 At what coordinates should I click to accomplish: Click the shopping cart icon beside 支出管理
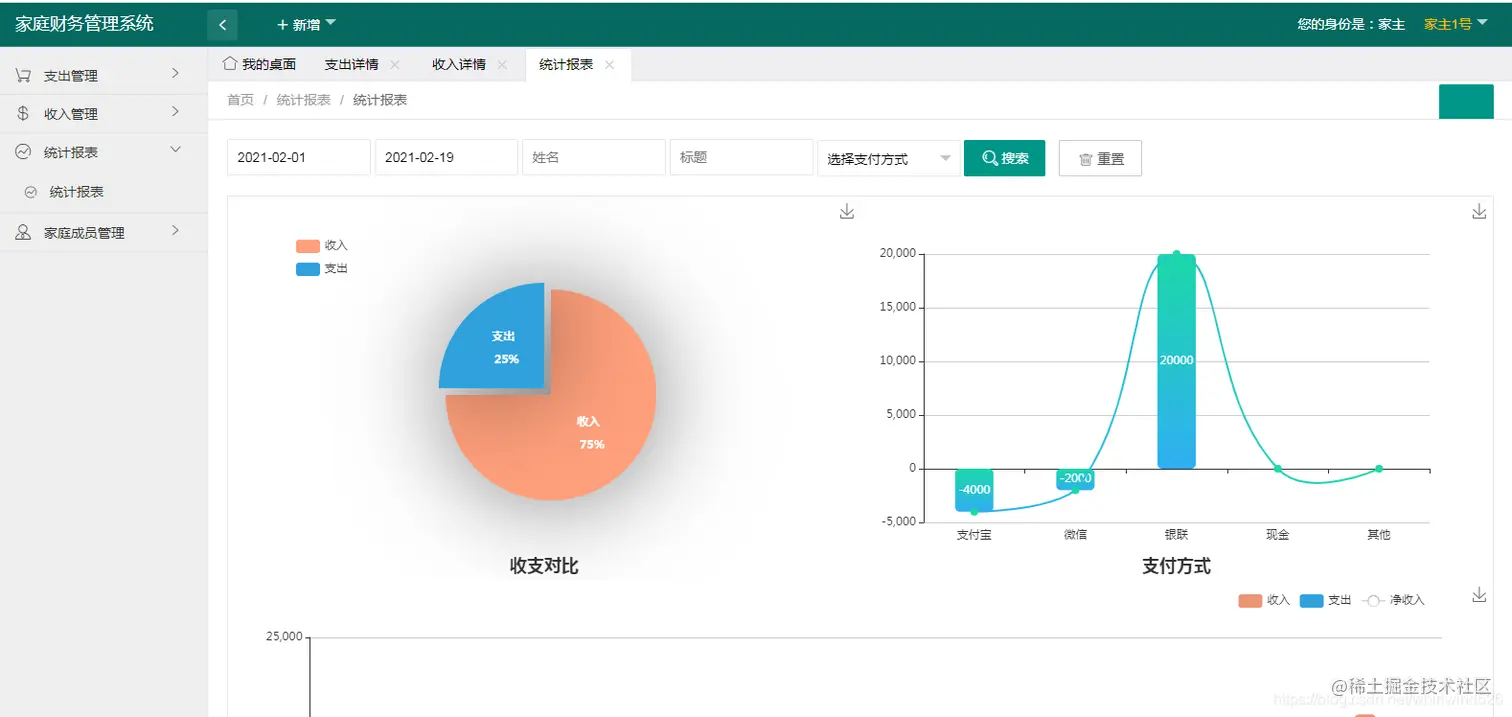pyautogui.click(x=23, y=75)
